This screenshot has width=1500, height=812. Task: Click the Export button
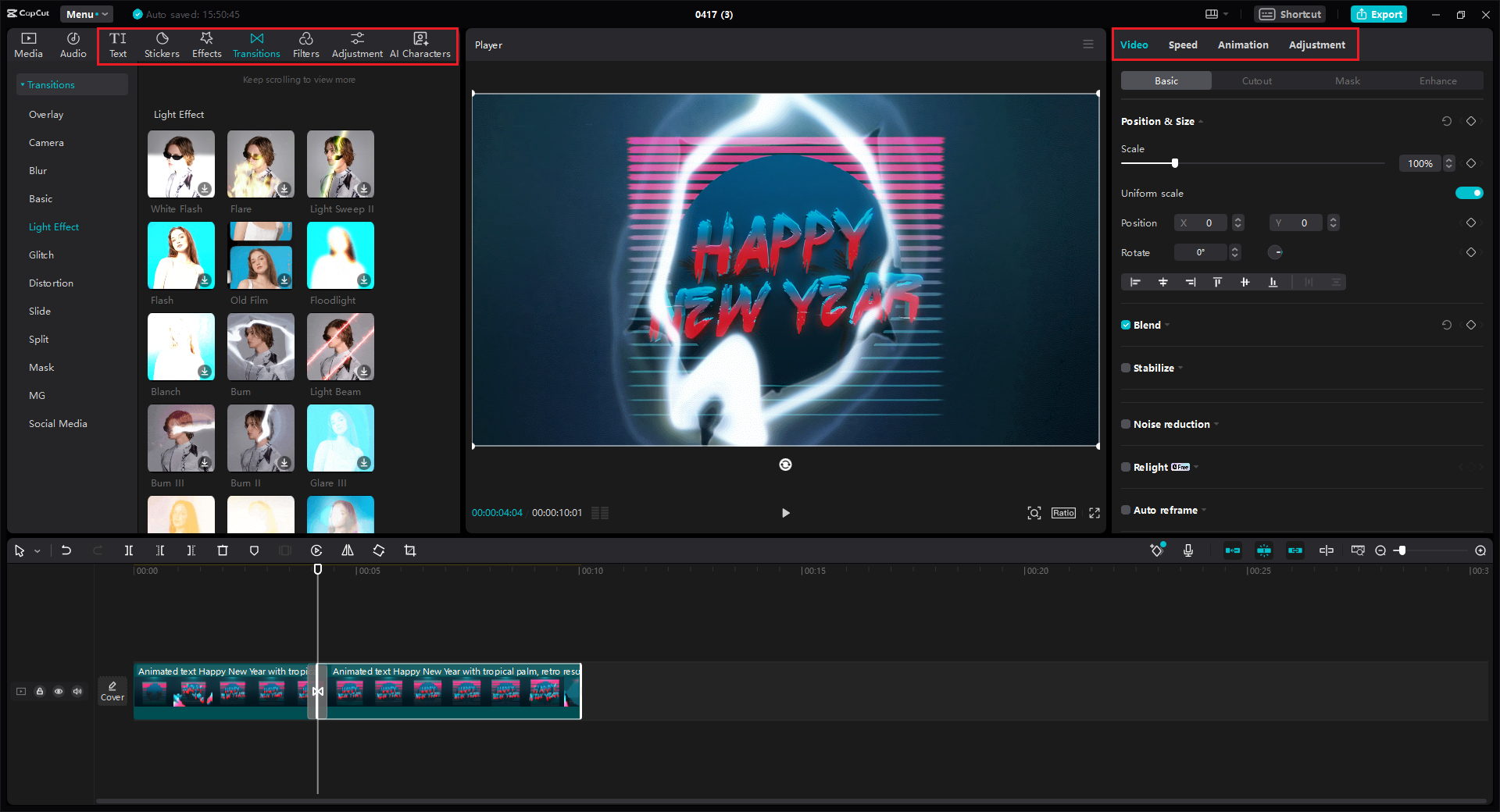pos(1379,14)
